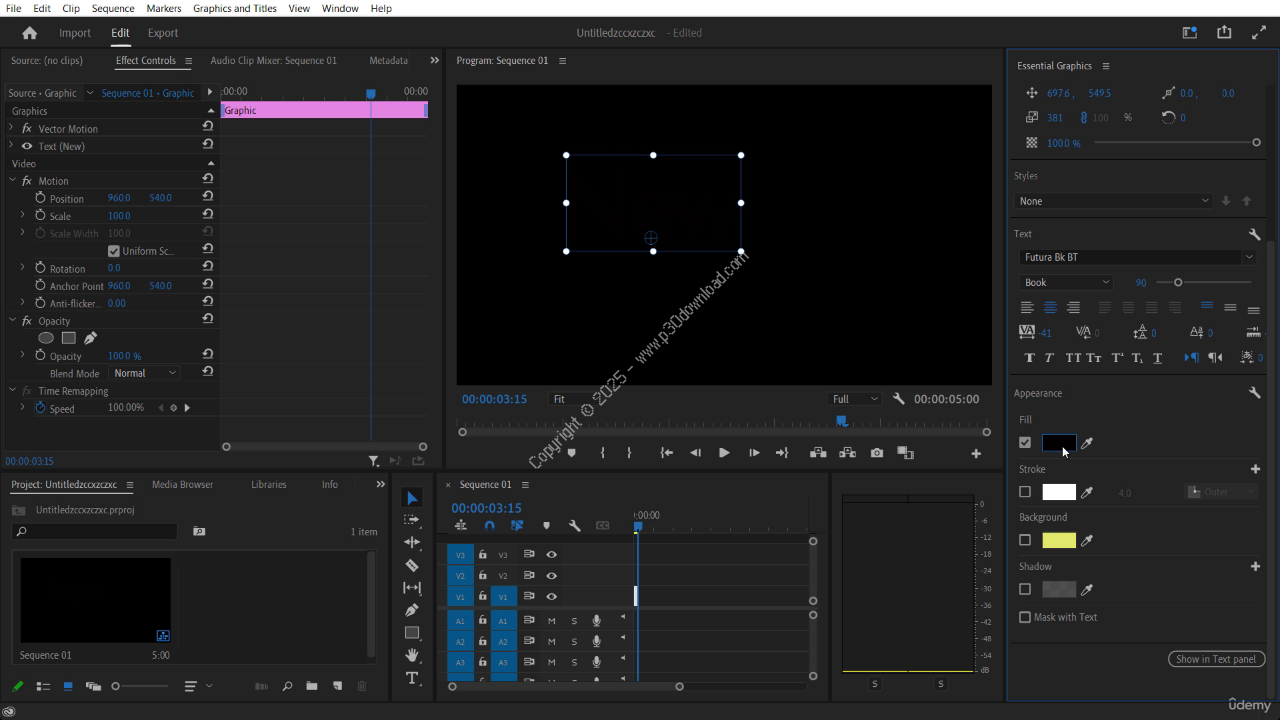Screen dimensions: 1280x720
Task: Click the Fill color eyedropper
Action: [1087, 443]
